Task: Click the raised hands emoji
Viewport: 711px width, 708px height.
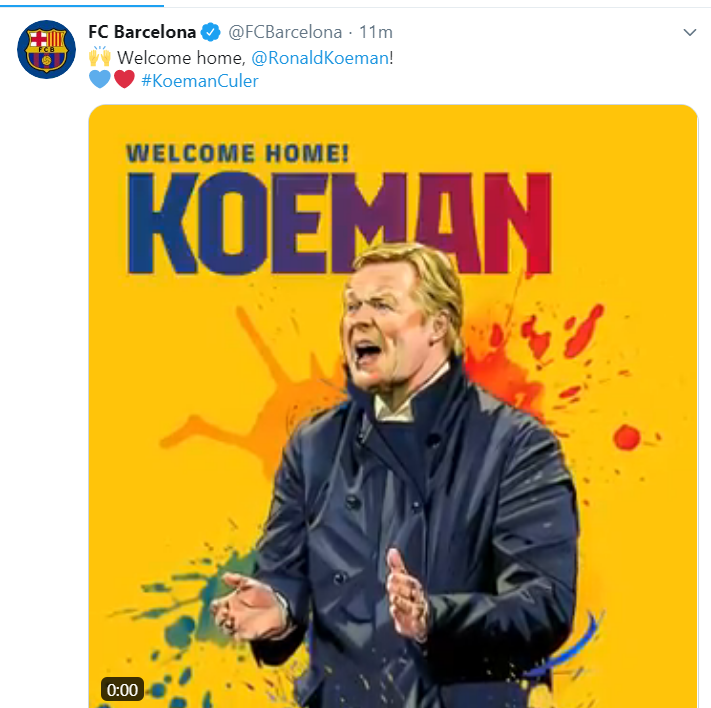Action: click(x=99, y=57)
